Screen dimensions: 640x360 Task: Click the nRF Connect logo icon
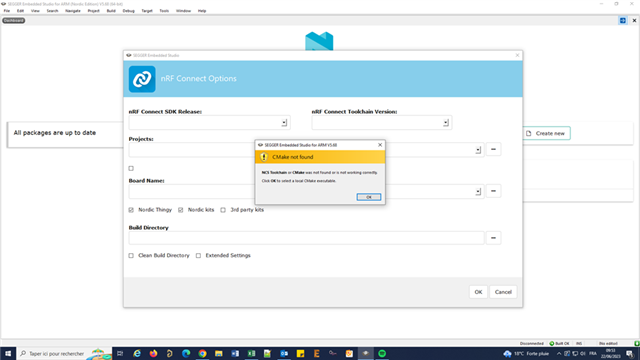142,79
